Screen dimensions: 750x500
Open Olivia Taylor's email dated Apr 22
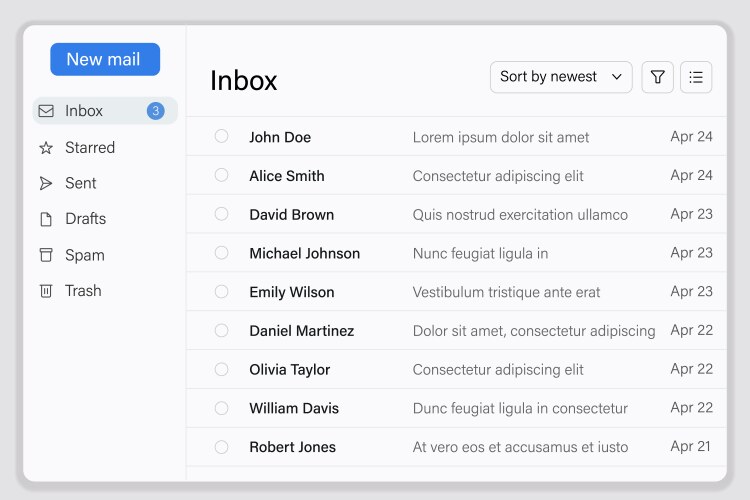pyautogui.click(x=497, y=369)
